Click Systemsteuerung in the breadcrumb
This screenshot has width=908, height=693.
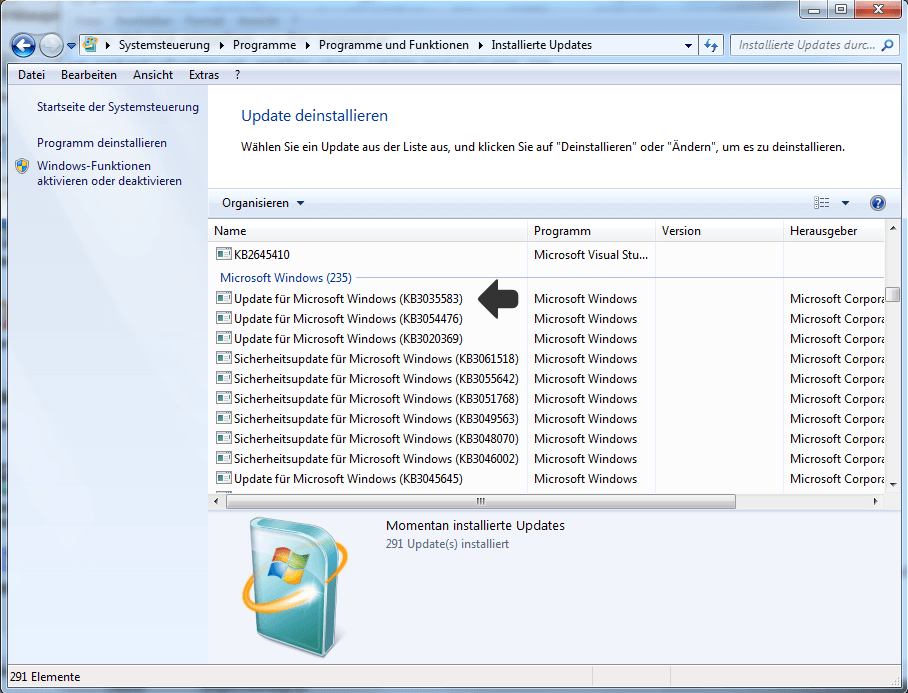pyautogui.click(x=164, y=45)
